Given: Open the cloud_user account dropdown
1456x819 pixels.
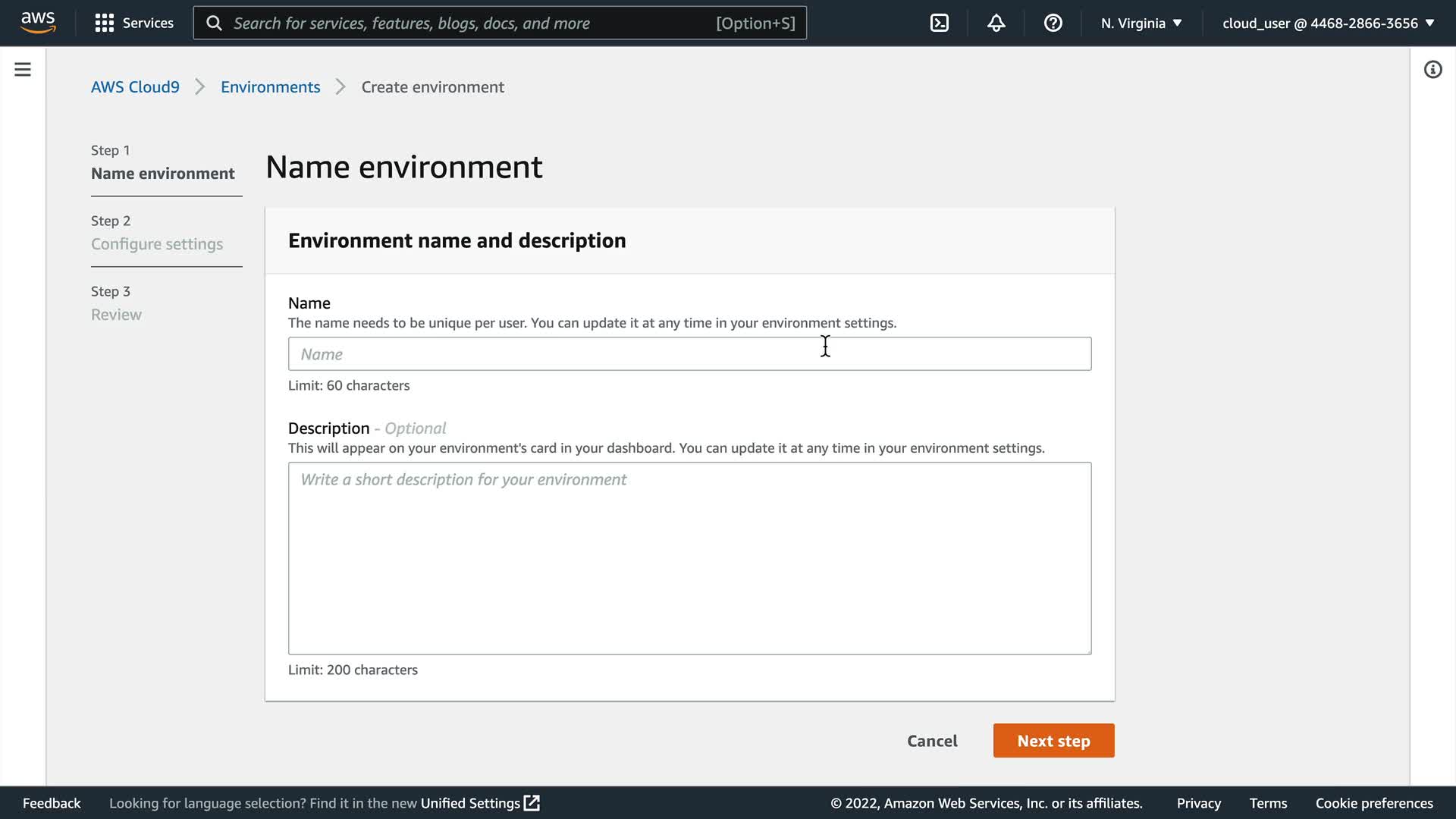Looking at the screenshot, I should [x=1328, y=23].
